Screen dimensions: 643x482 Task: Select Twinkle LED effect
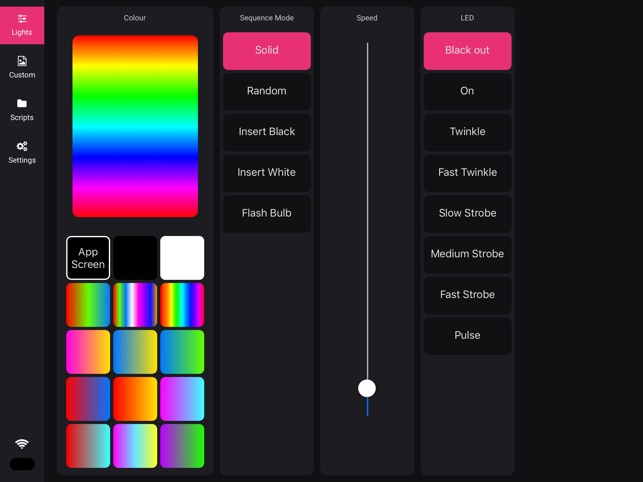coord(467,132)
